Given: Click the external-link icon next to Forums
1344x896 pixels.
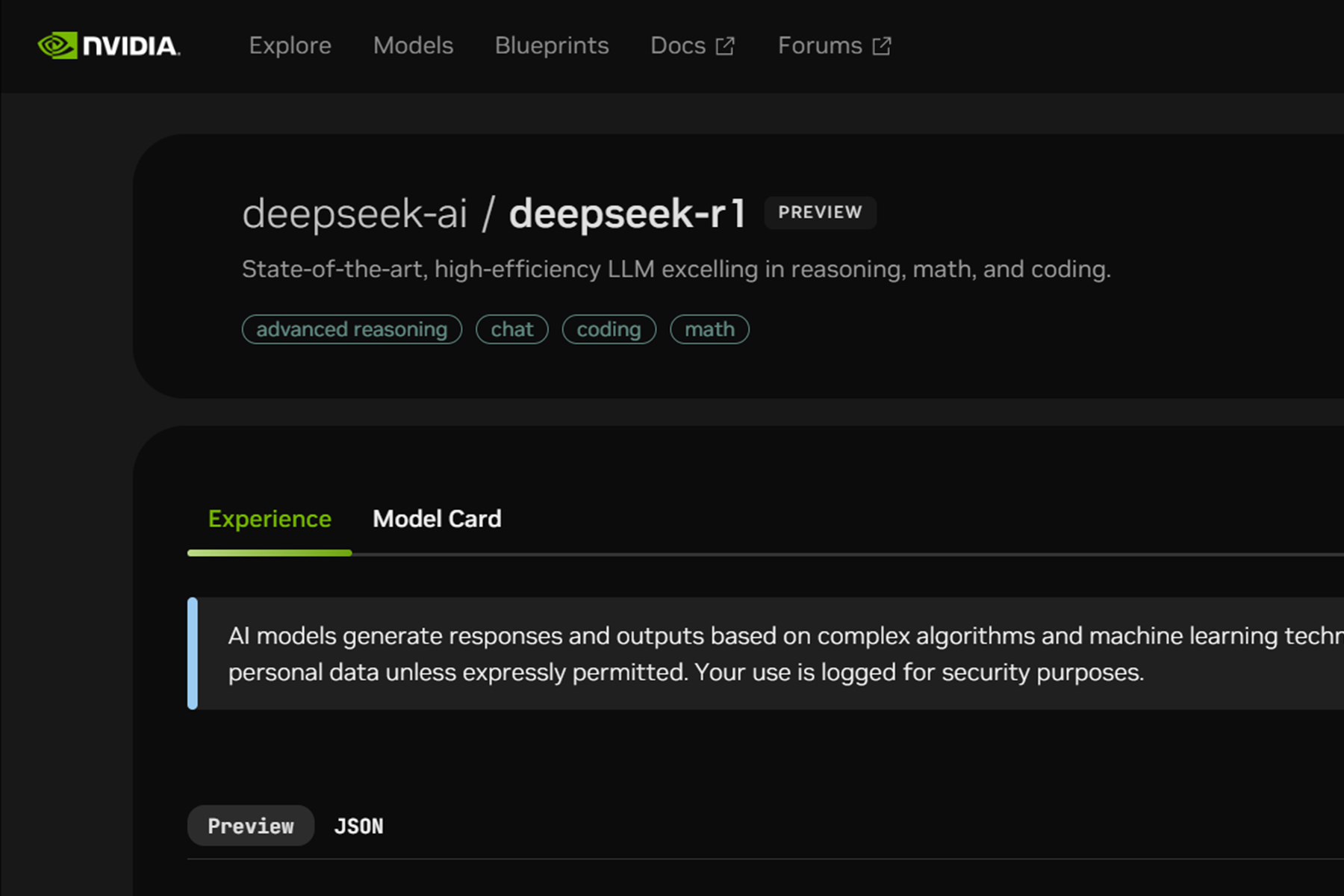Looking at the screenshot, I should (x=882, y=46).
